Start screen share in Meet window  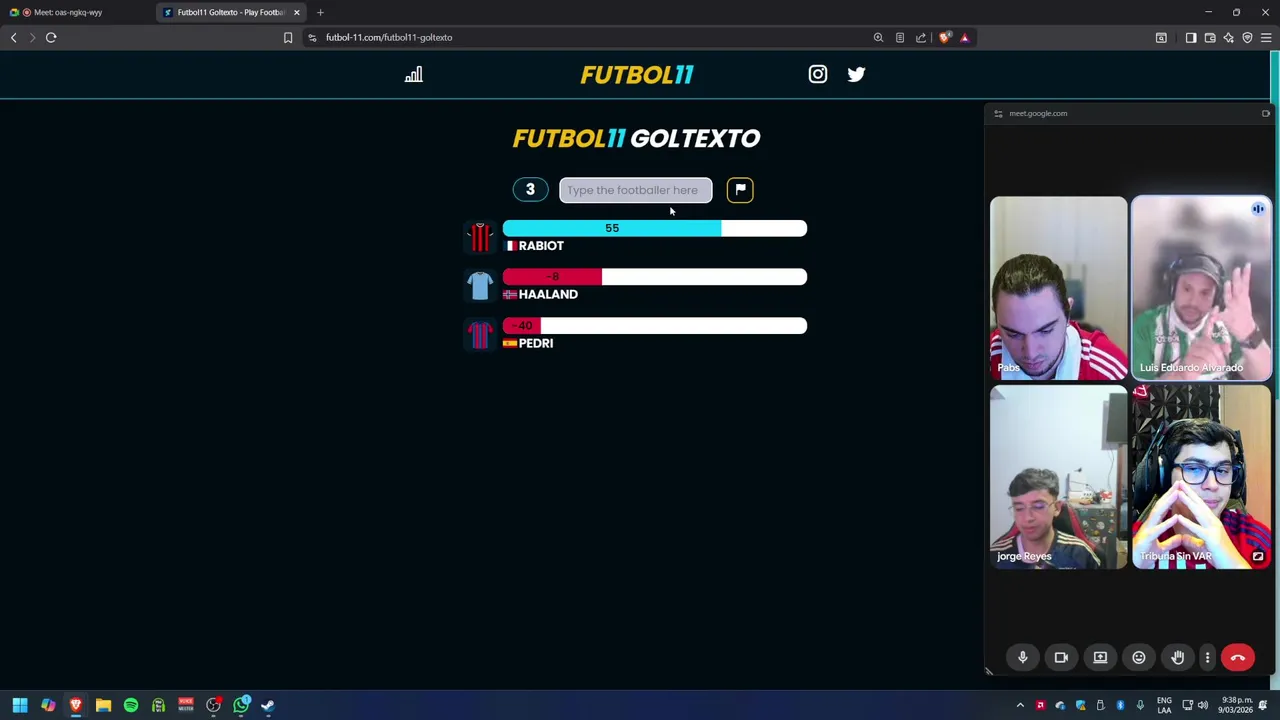point(1100,657)
